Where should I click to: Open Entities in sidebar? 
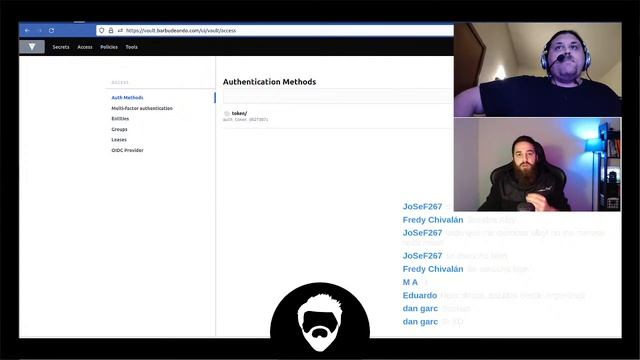point(120,118)
